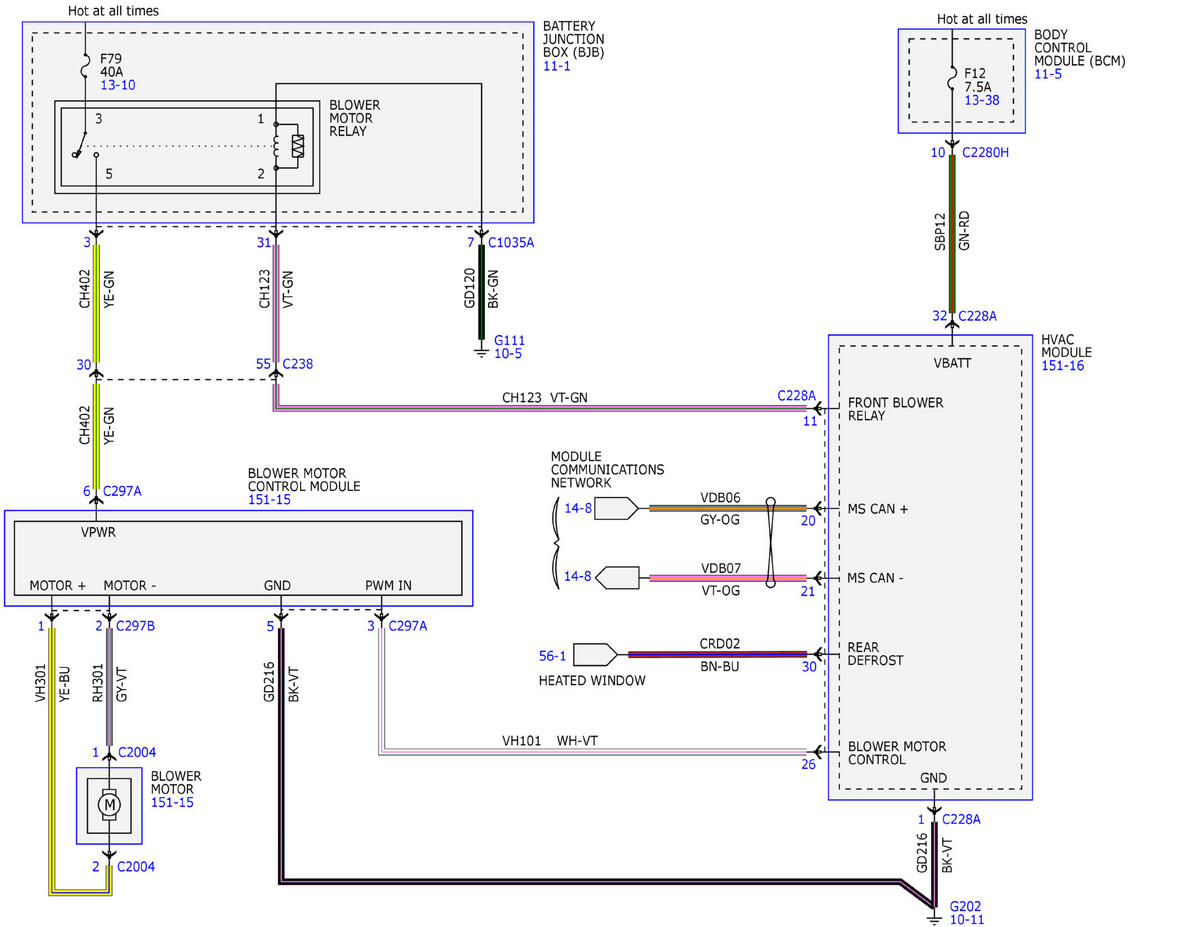Open 14-8 reference for MS CAN -
Screen dimensions: 1200x927
point(579,577)
